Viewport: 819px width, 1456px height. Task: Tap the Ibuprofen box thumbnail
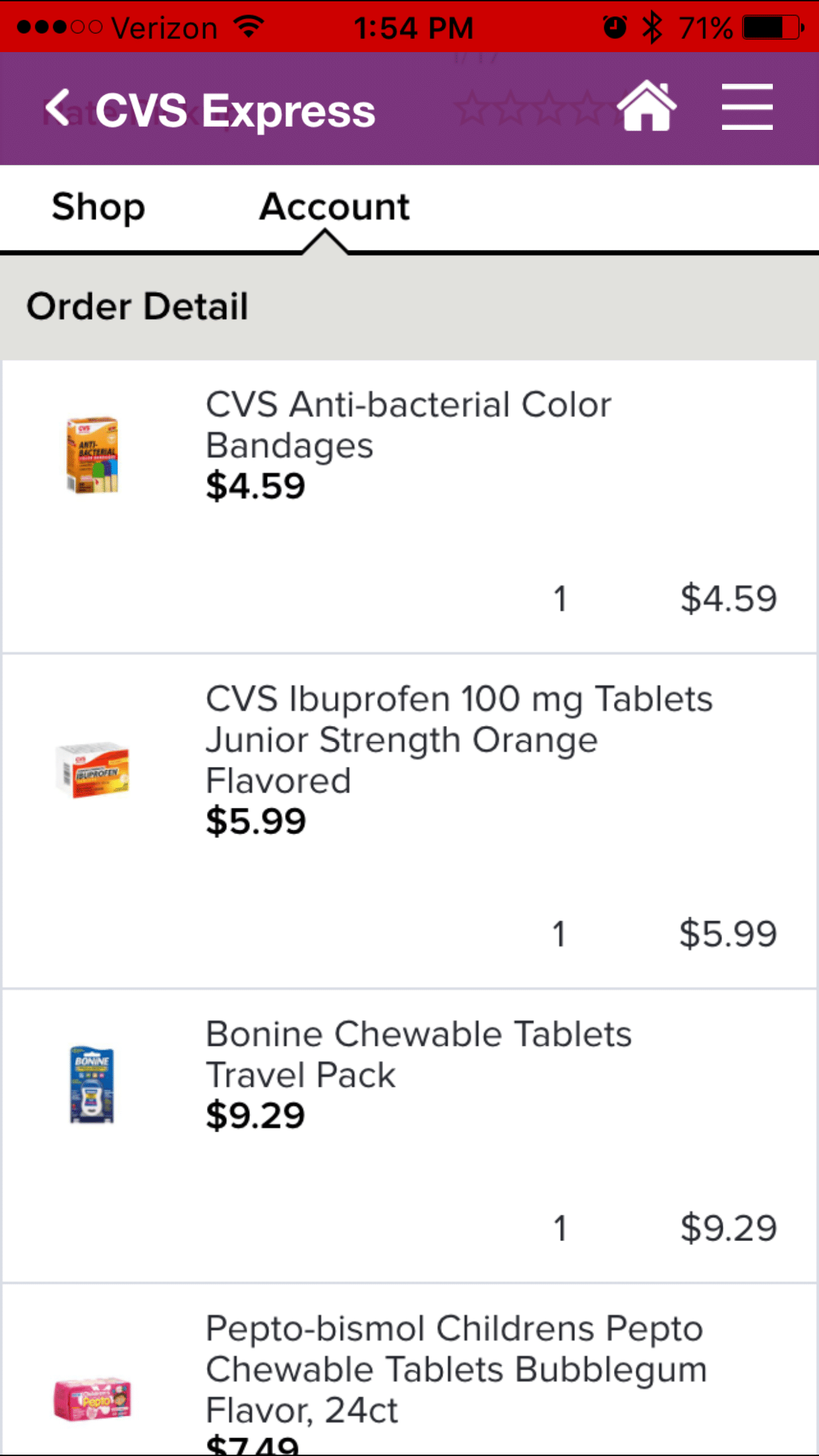click(92, 770)
